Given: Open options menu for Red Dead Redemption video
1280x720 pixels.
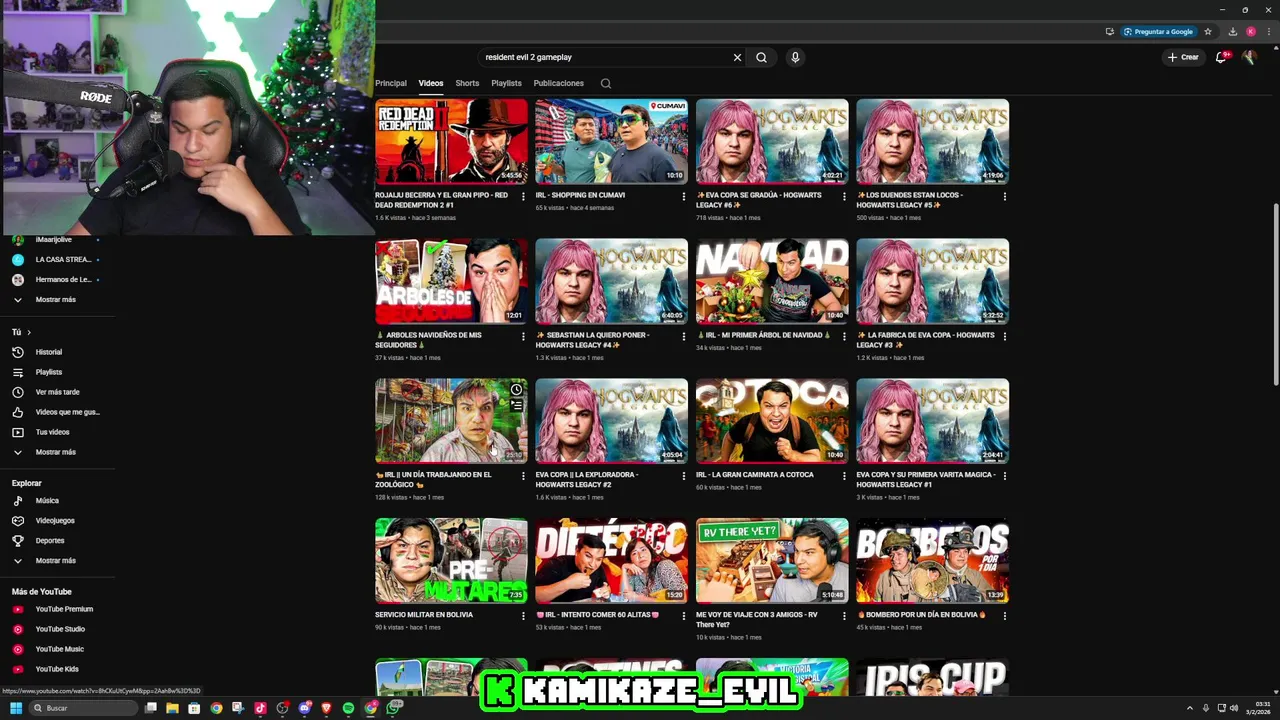Looking at the screenshot, I should coord(523,197).
